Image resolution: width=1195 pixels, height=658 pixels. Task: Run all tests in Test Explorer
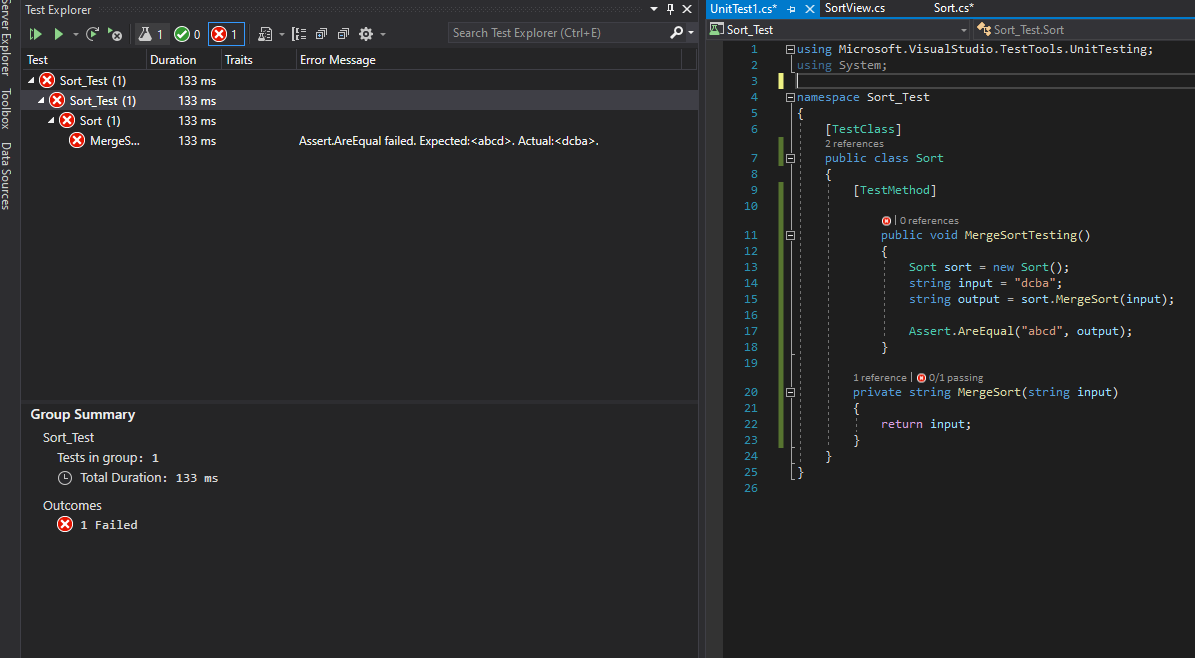coord(35,34)
